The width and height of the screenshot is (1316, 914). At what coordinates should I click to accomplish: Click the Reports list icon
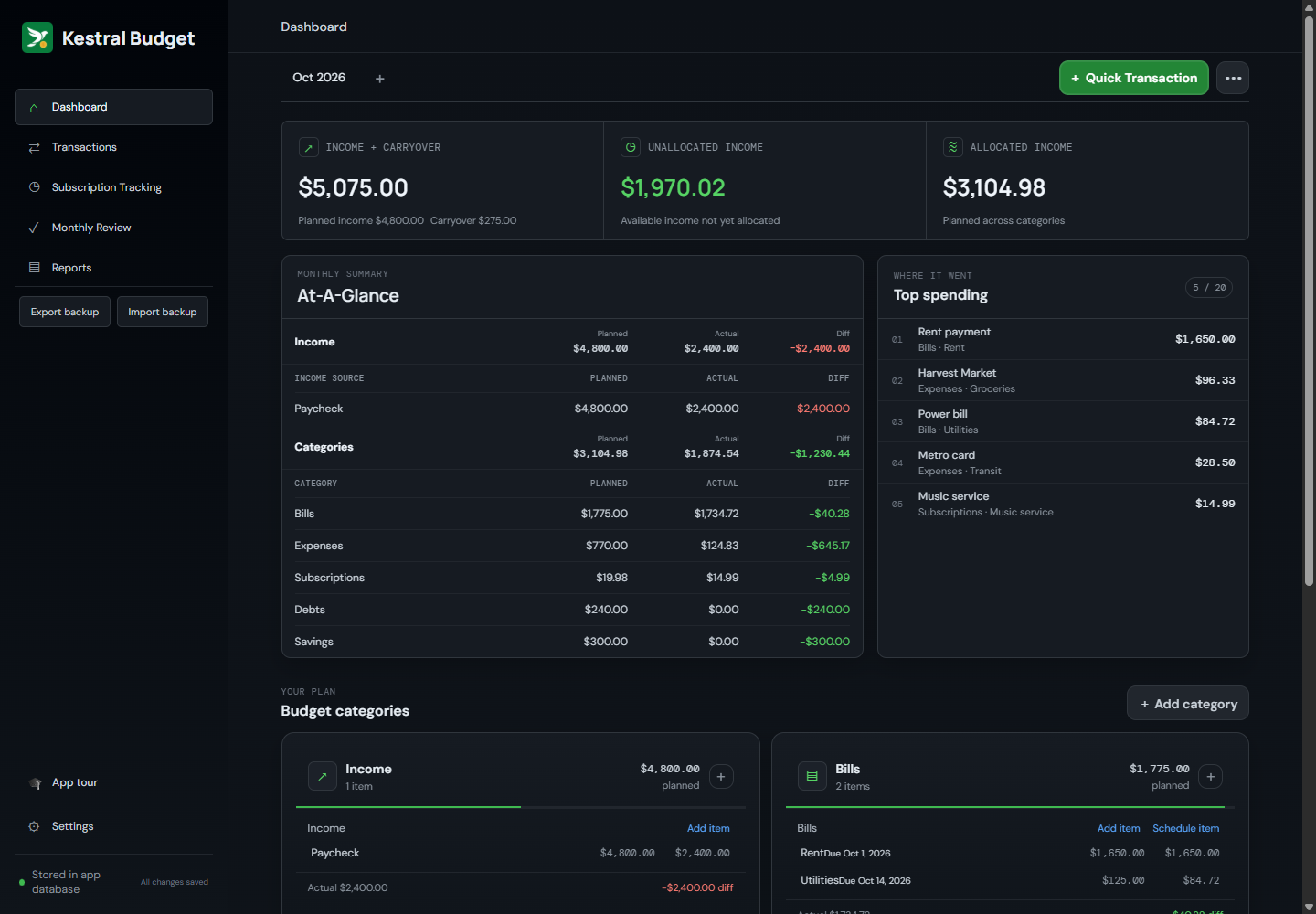pos(34,268)
